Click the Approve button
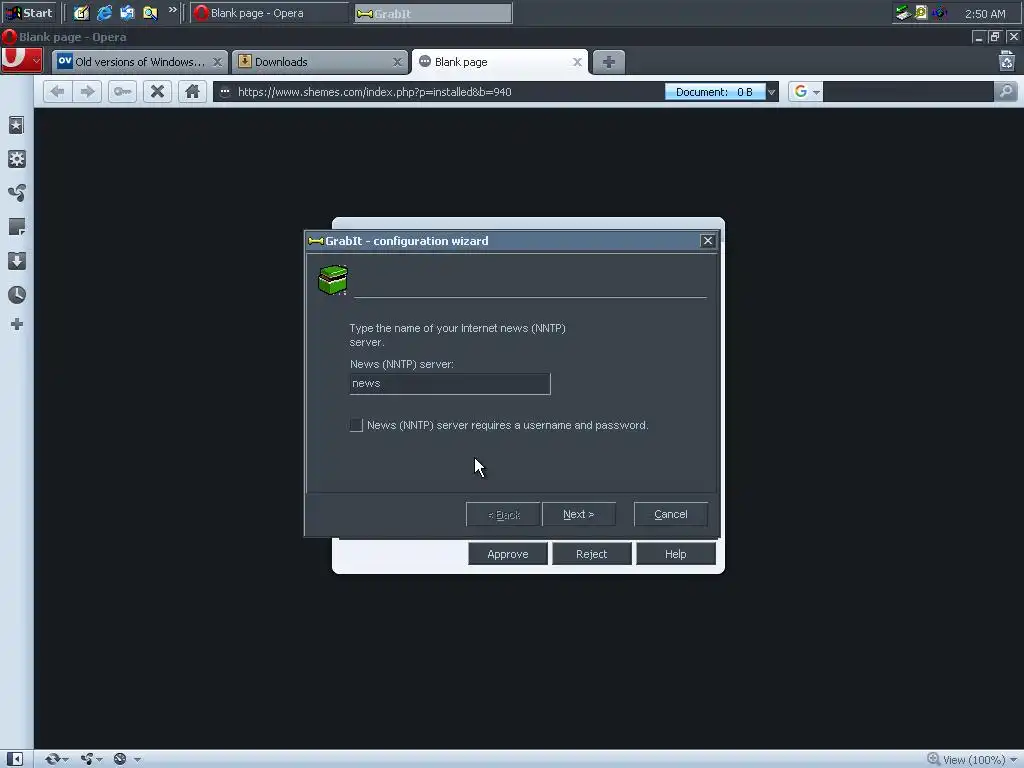 pyautogui.click(x=507, y=554)
